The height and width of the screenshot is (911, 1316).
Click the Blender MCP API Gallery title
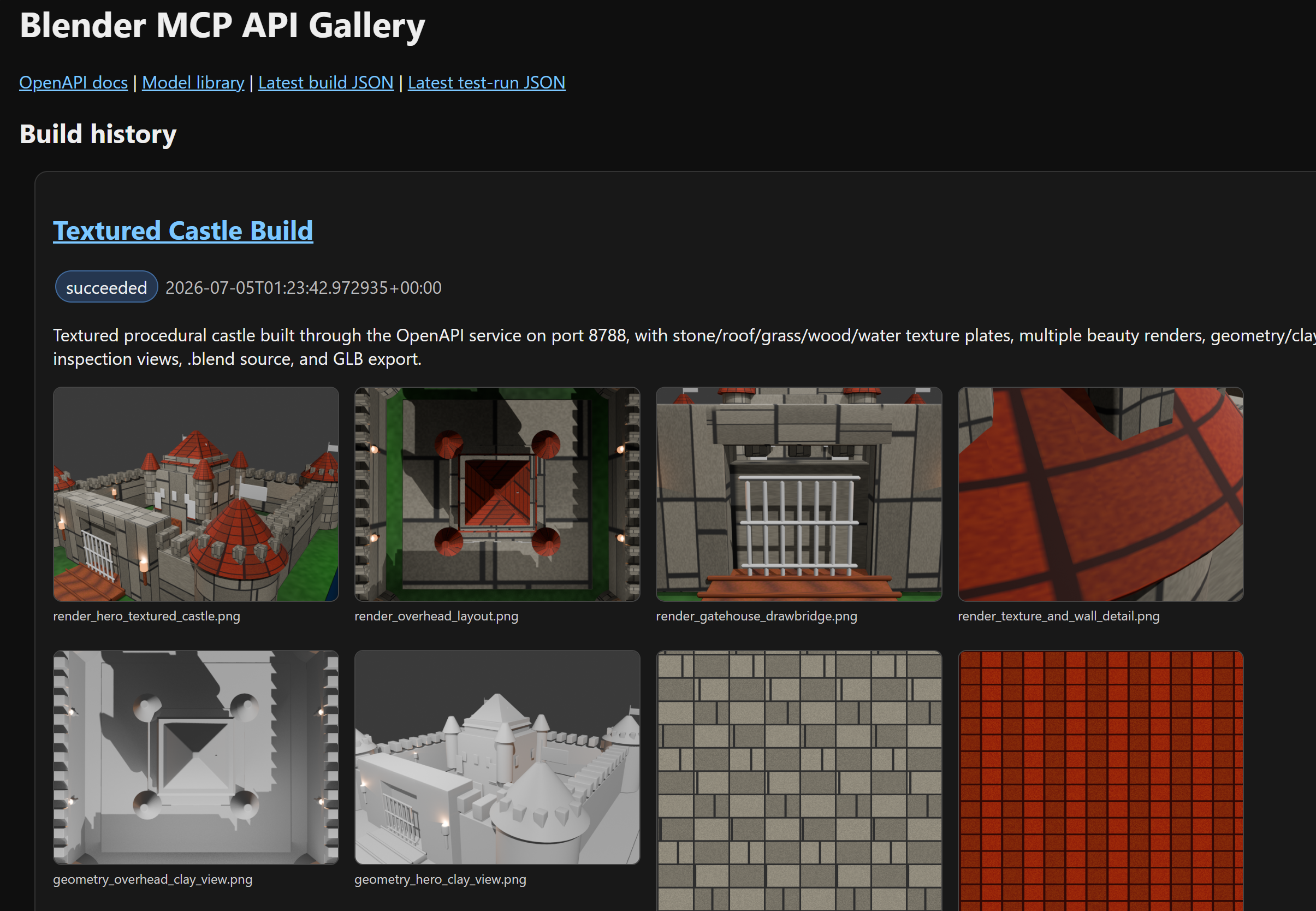(x=223, y=26)
